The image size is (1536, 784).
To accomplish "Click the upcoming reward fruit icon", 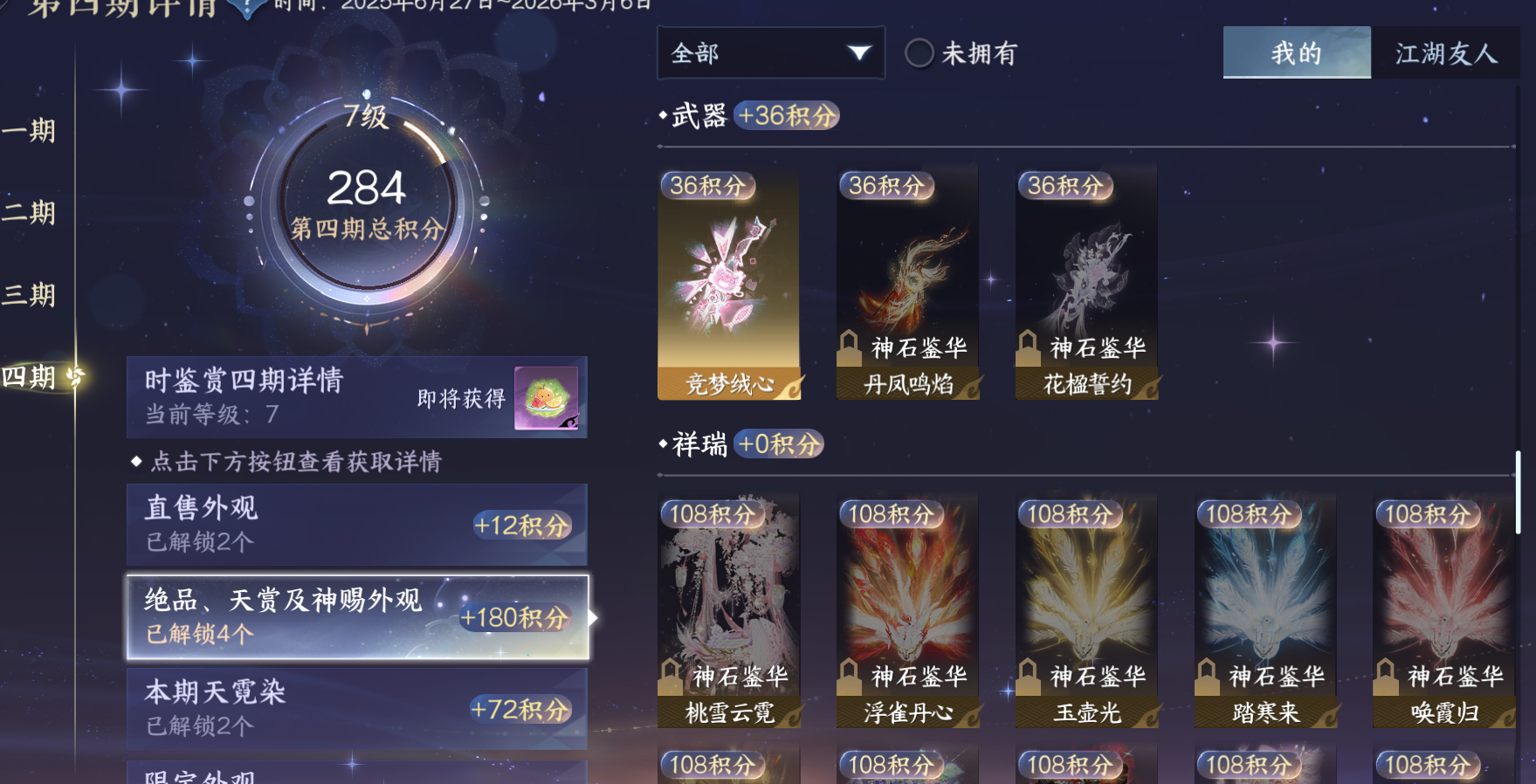I will tap(547, 398).
